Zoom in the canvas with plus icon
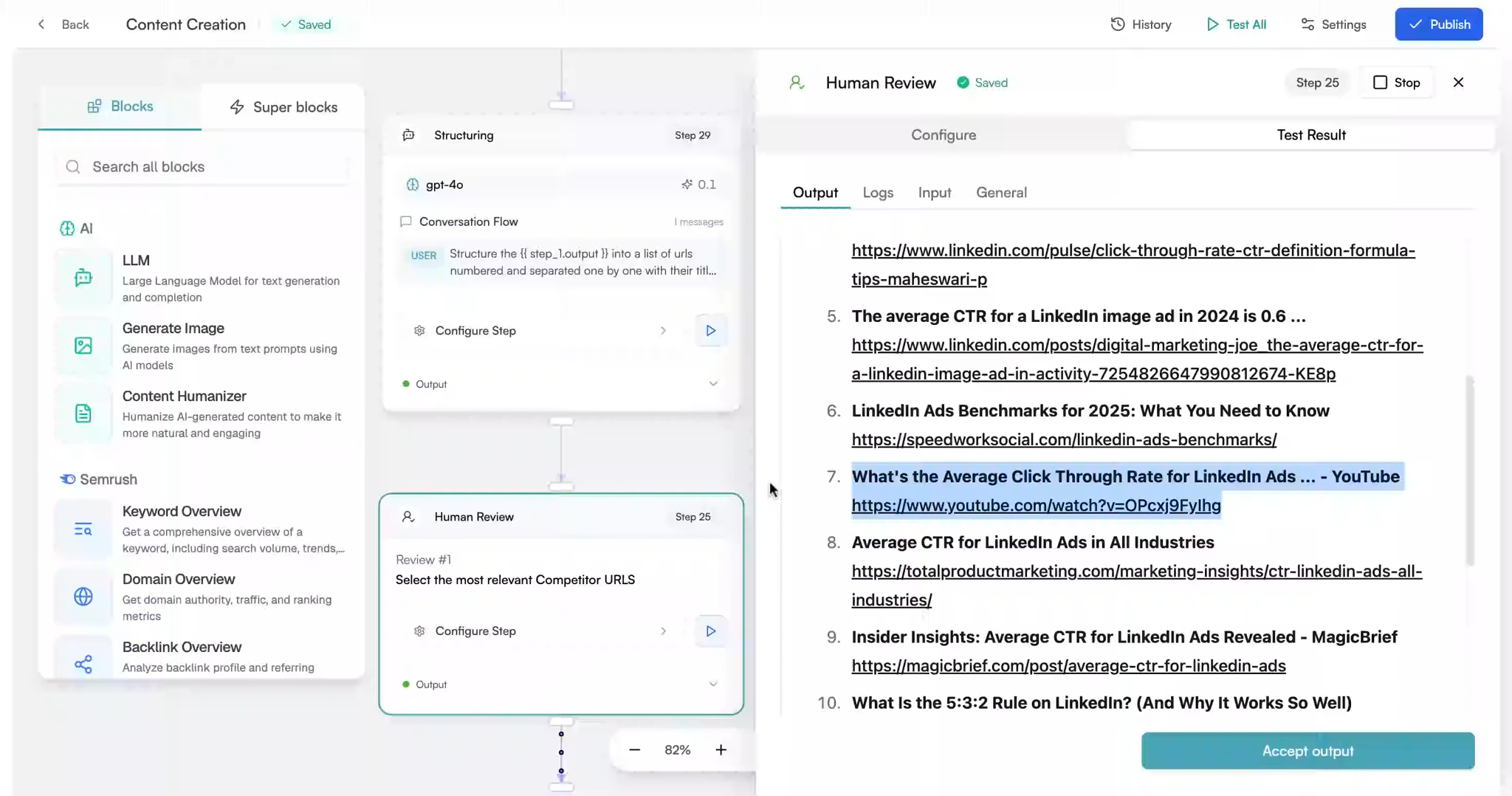 pos(721,750)
